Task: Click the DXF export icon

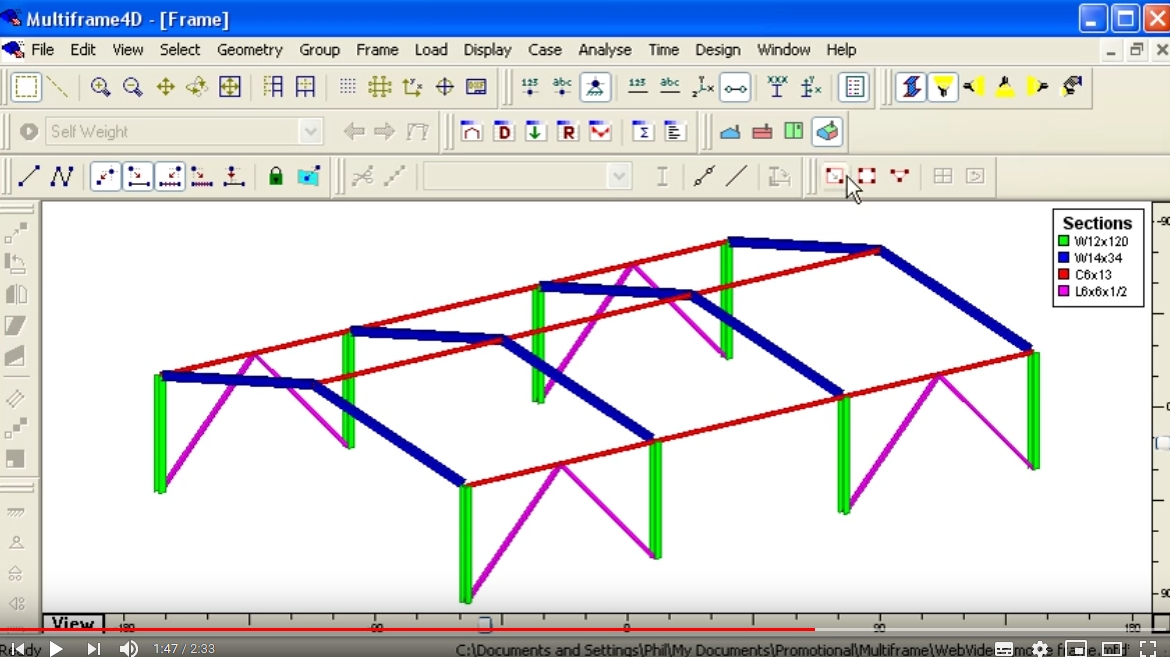Action: tap(476, 87)
